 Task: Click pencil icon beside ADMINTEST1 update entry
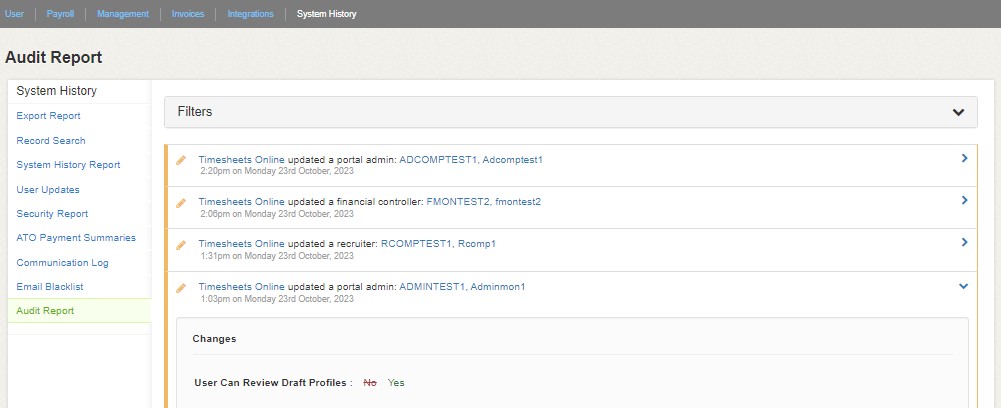[x=181, y=287]
